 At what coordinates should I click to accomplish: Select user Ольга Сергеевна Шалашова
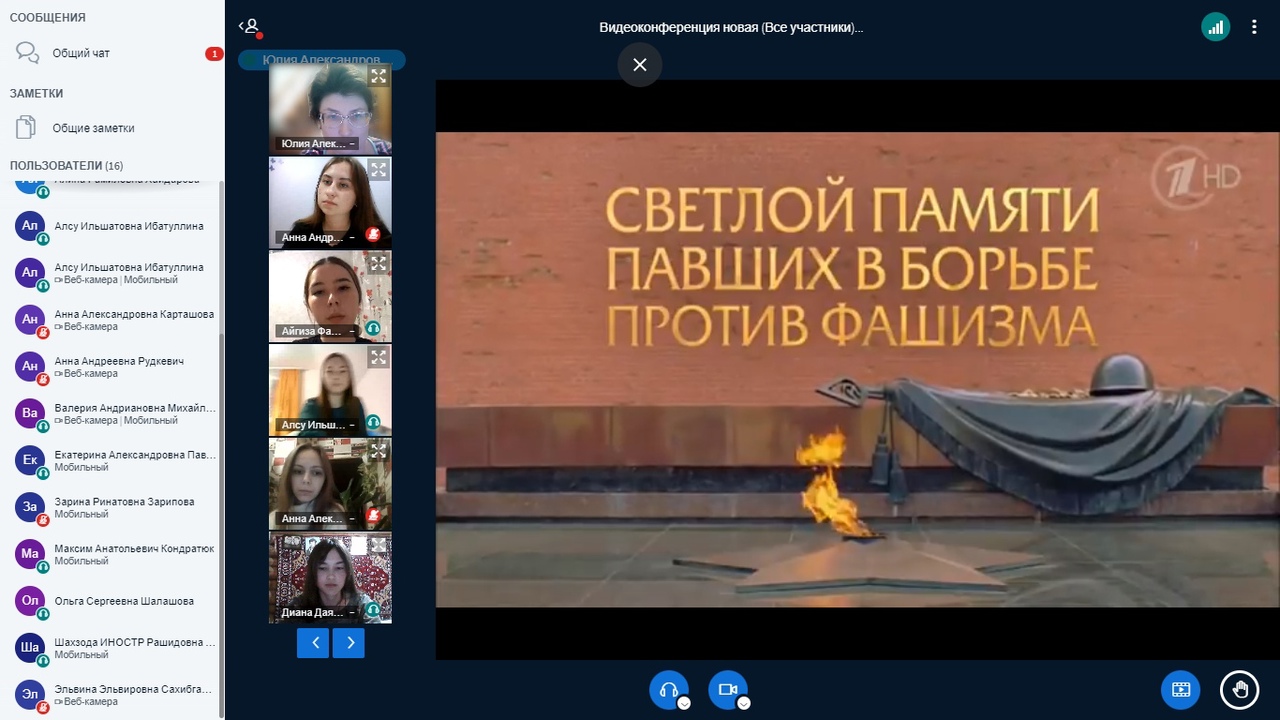124,601
